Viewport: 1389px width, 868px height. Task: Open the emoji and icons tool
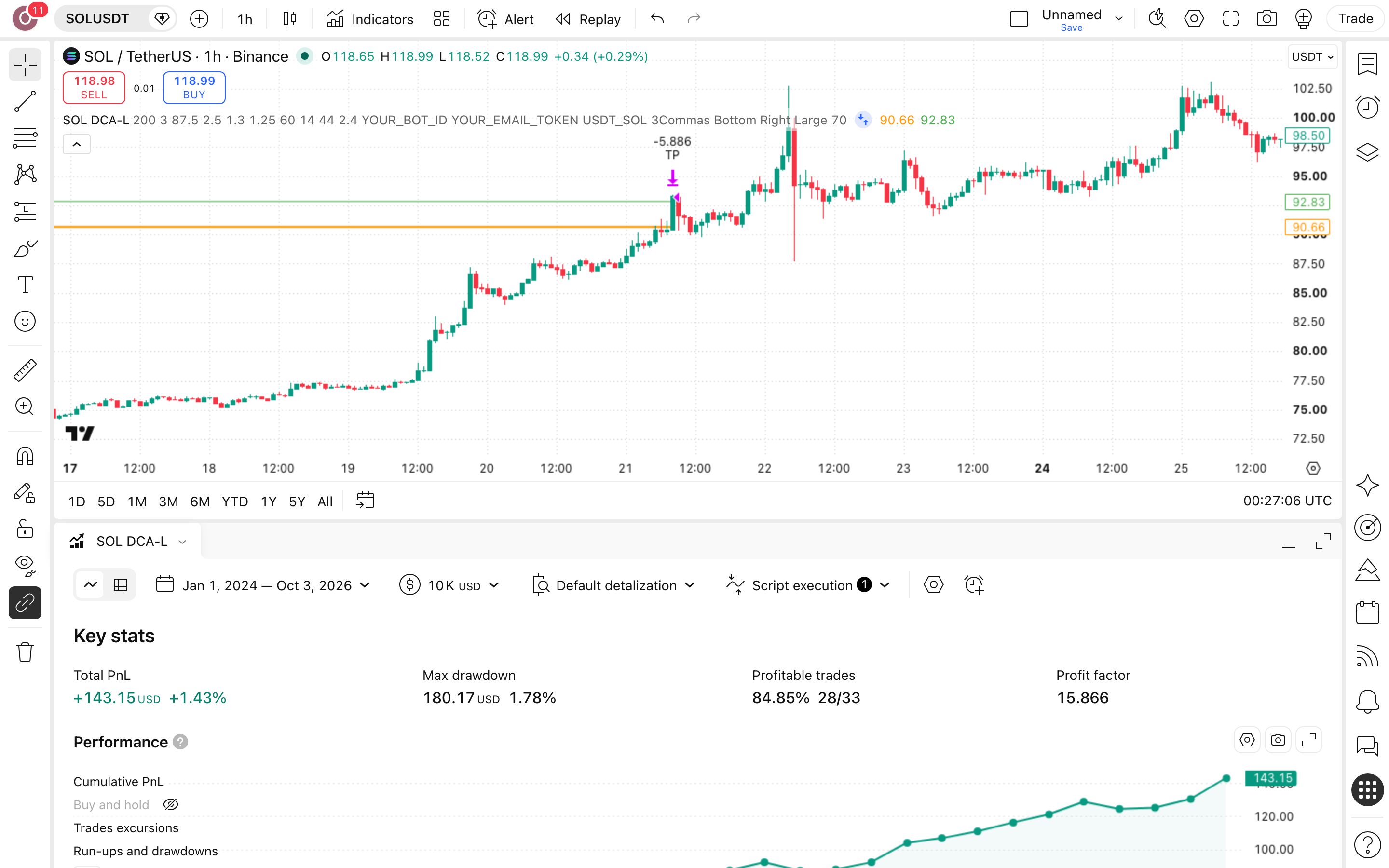pos(25,322)
